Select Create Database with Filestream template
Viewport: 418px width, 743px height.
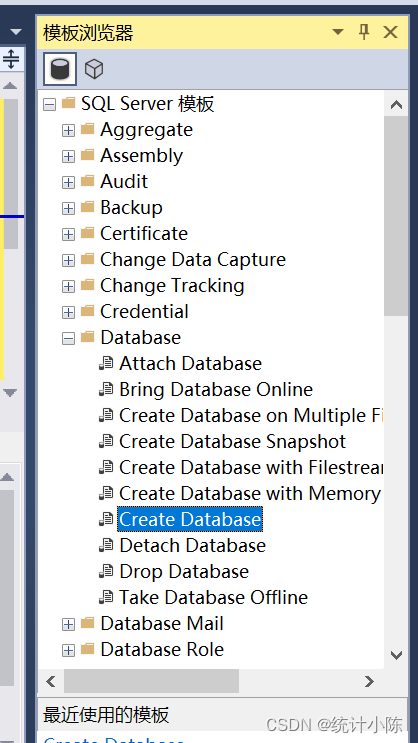click(x=251, y=468)
